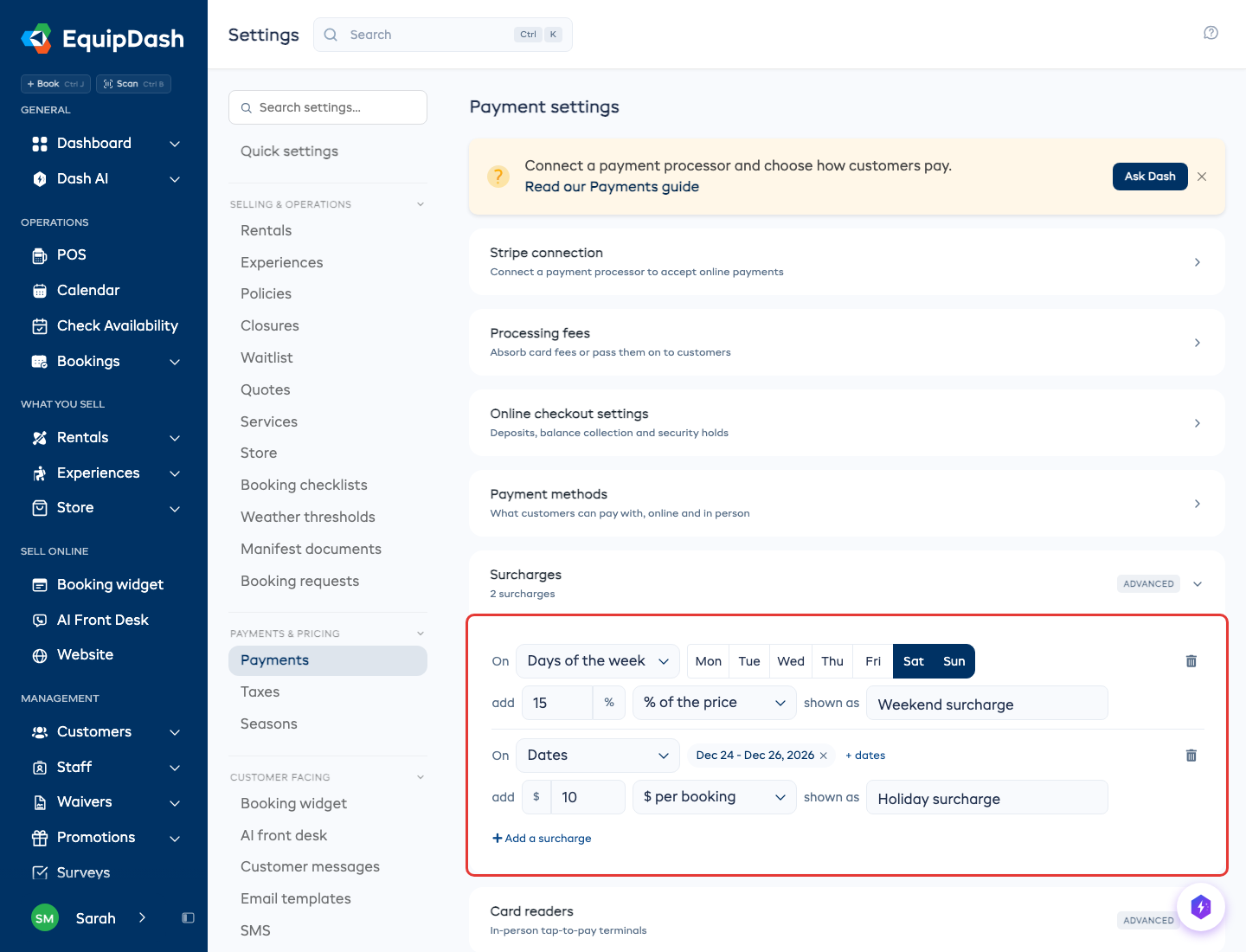Toggle Friday in the weekday selector
The image size is (1246, 952).
point(873,661)
